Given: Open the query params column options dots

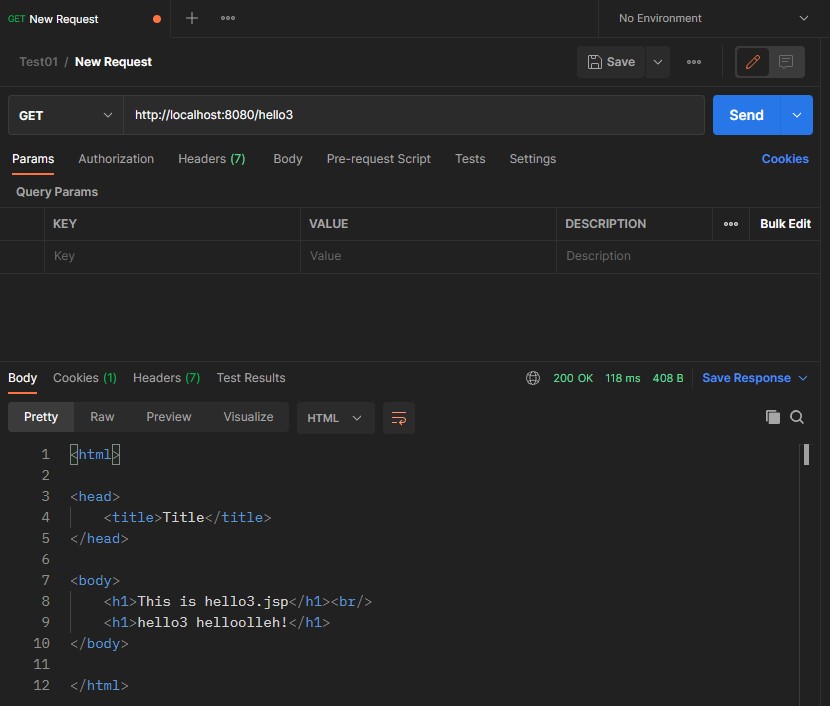Looking at the screenshot, I should [731, 224].
